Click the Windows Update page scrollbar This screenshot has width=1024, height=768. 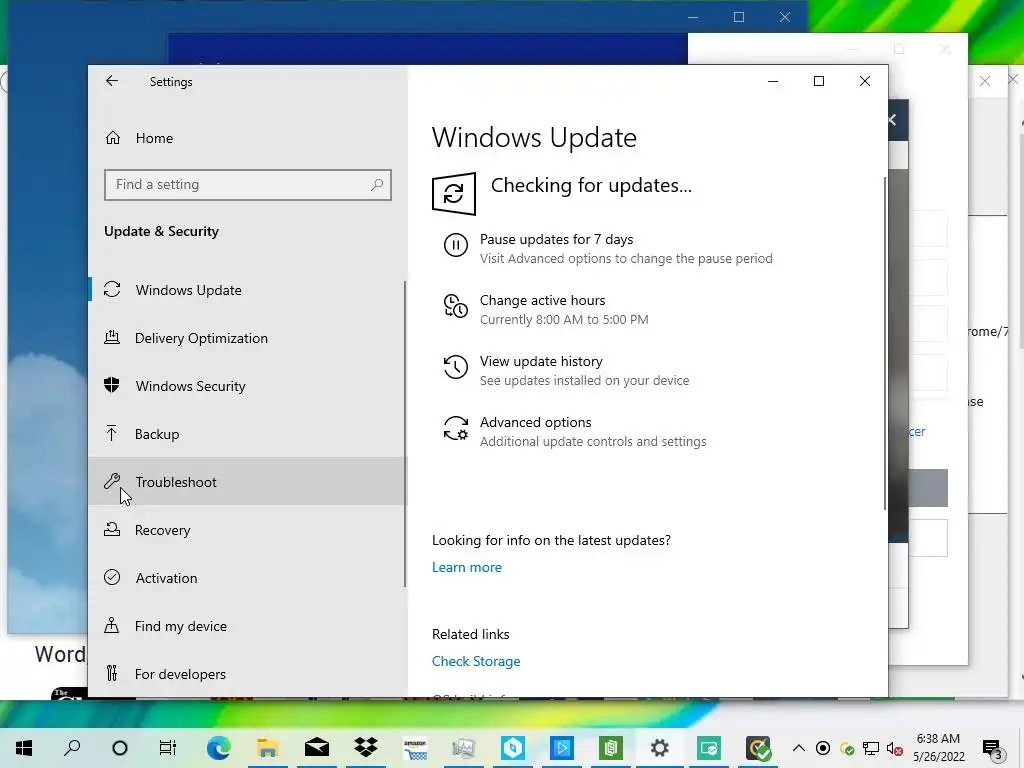pos(885,343)
